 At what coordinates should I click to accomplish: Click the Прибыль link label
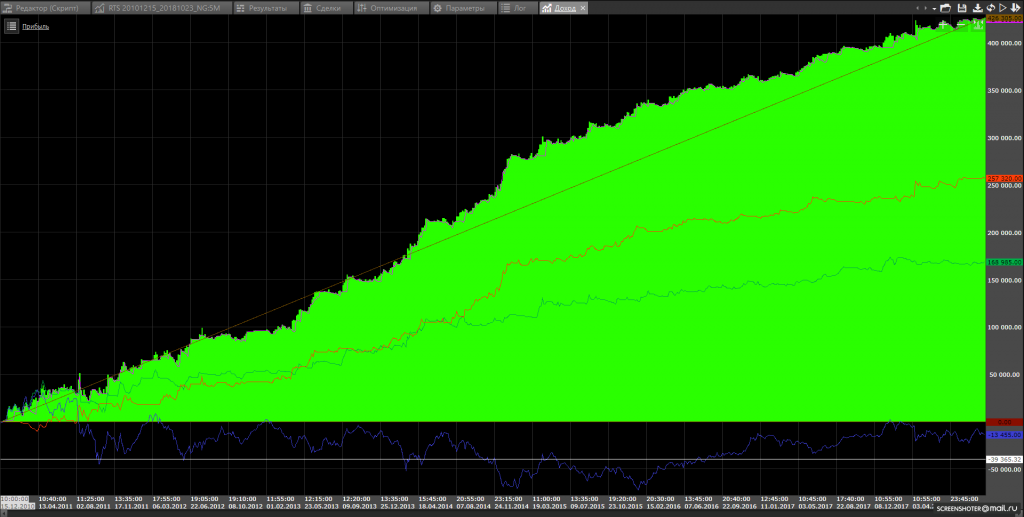[x=36, y=26]
